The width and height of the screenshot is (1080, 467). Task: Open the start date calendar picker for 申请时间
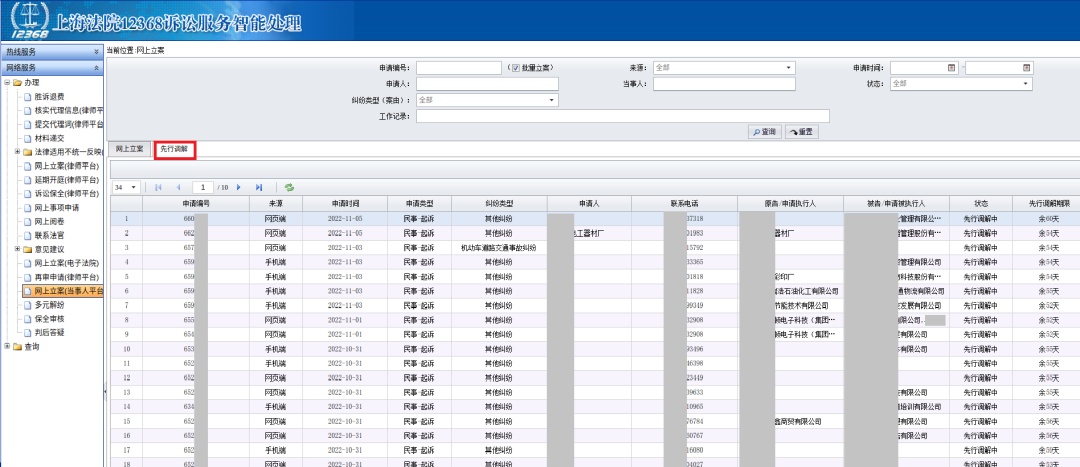coord(952,68)
